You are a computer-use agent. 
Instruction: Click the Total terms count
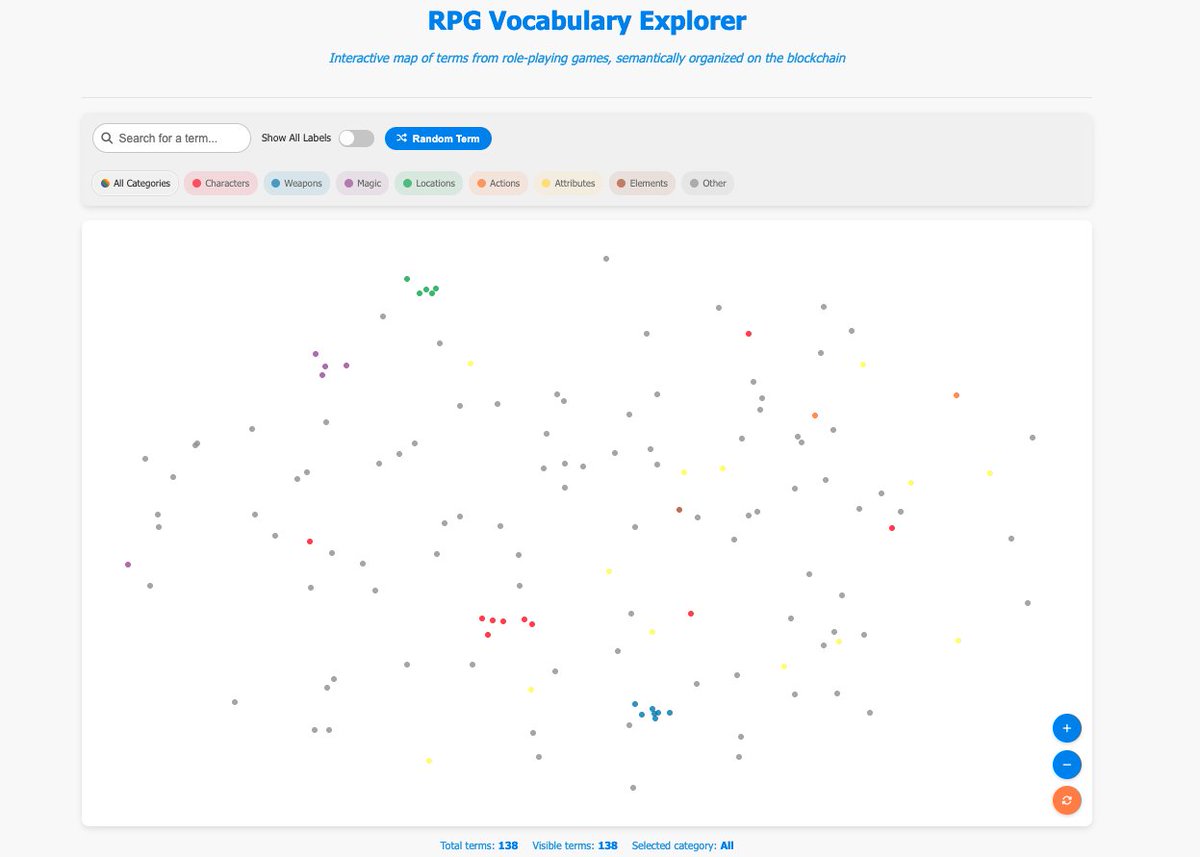tap(479, 846)
